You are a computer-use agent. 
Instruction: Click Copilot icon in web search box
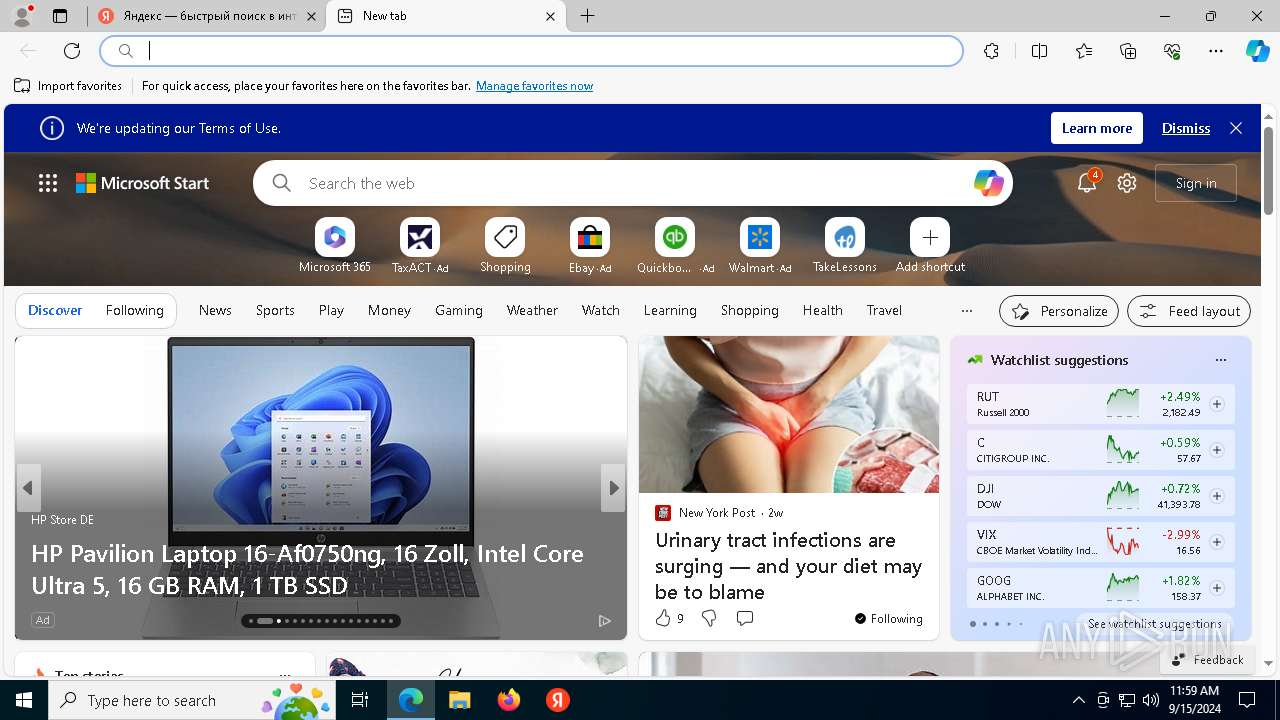coord(988,183)
